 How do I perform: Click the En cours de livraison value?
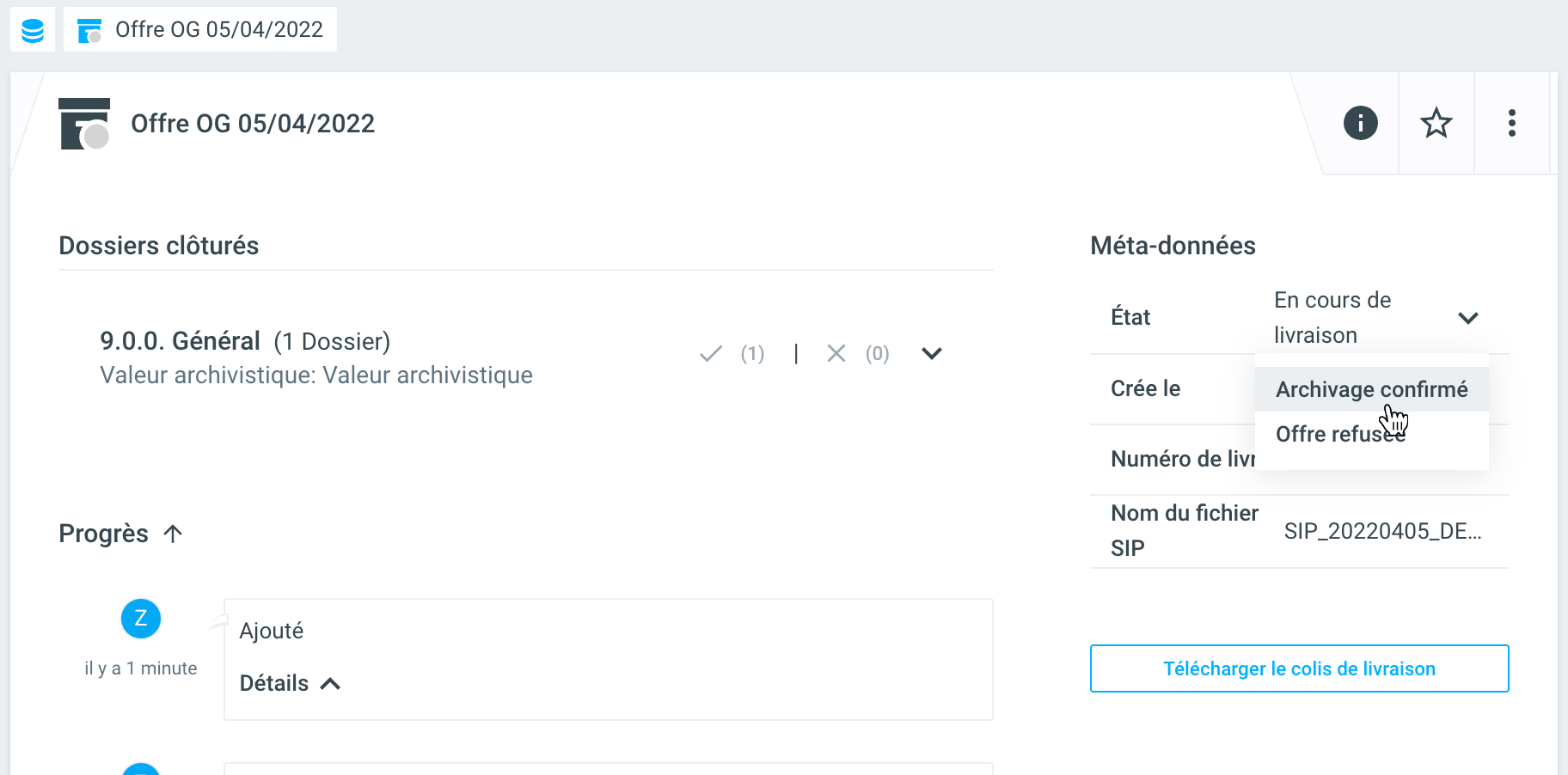tap(1332, 318)
